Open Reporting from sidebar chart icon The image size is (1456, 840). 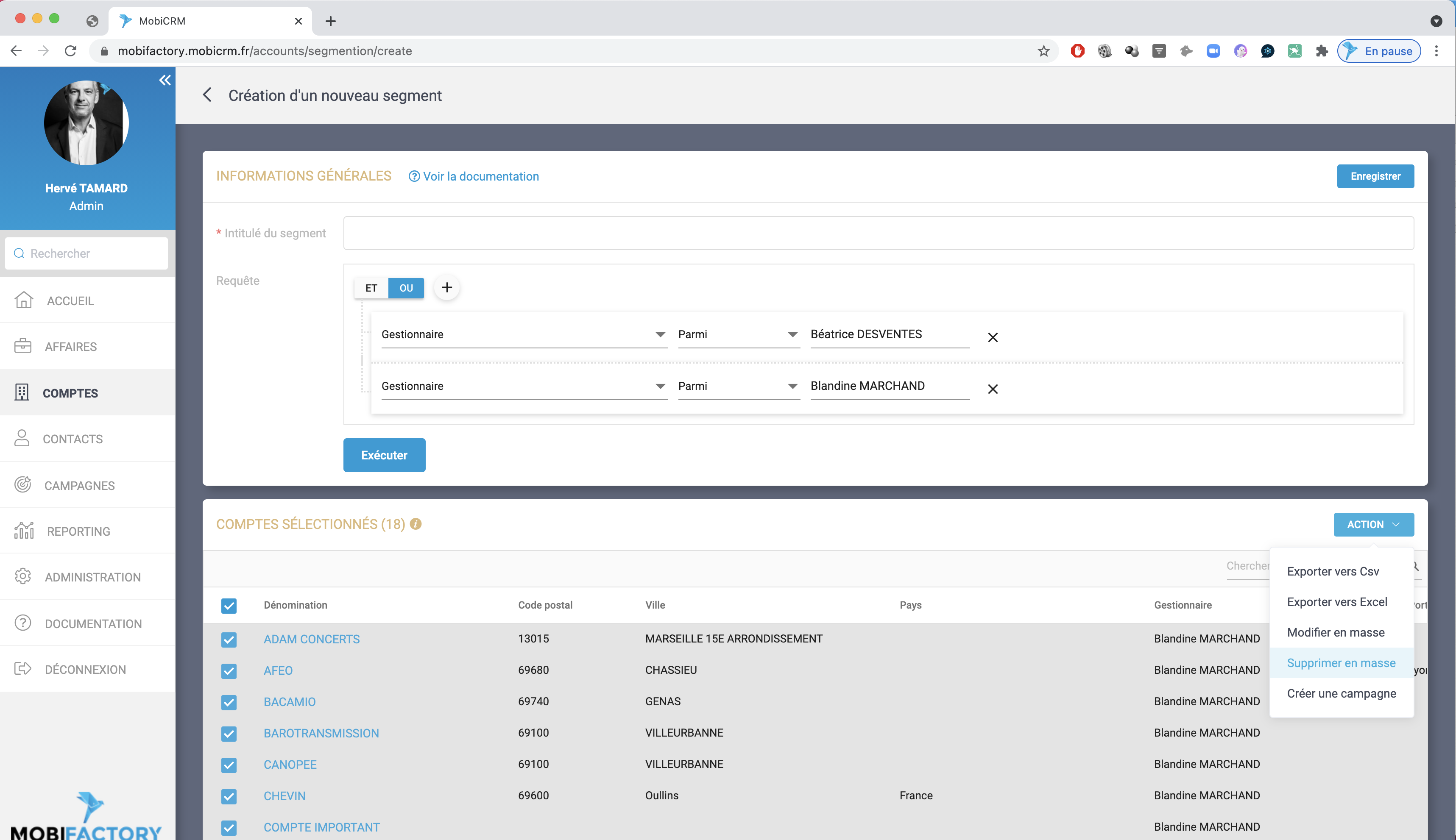pyautogui.click(x=24, y=531)
